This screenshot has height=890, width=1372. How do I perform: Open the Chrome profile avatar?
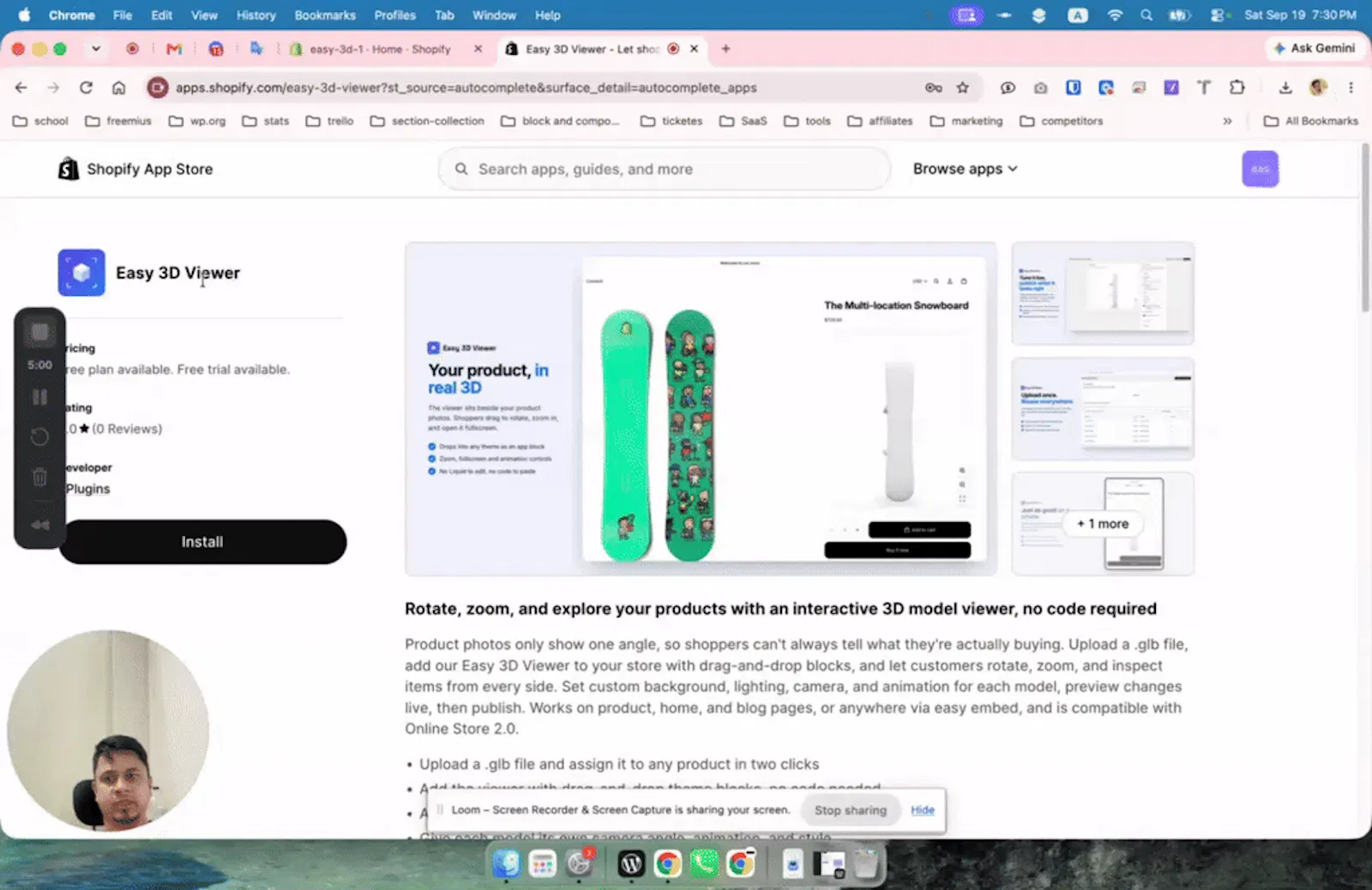(x=1319, y=87)
